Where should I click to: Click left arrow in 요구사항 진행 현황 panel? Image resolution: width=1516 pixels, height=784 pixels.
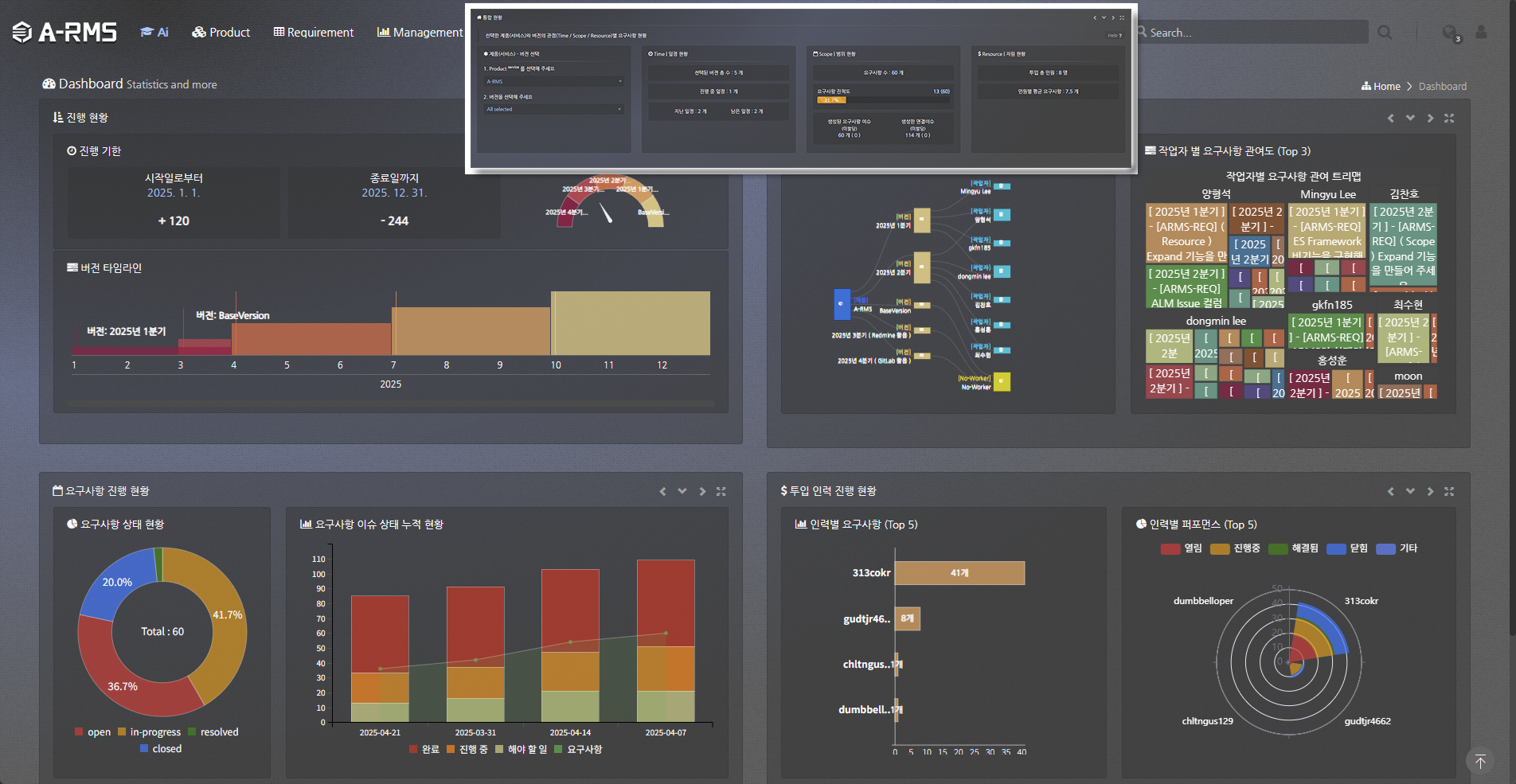click(662, 492)
